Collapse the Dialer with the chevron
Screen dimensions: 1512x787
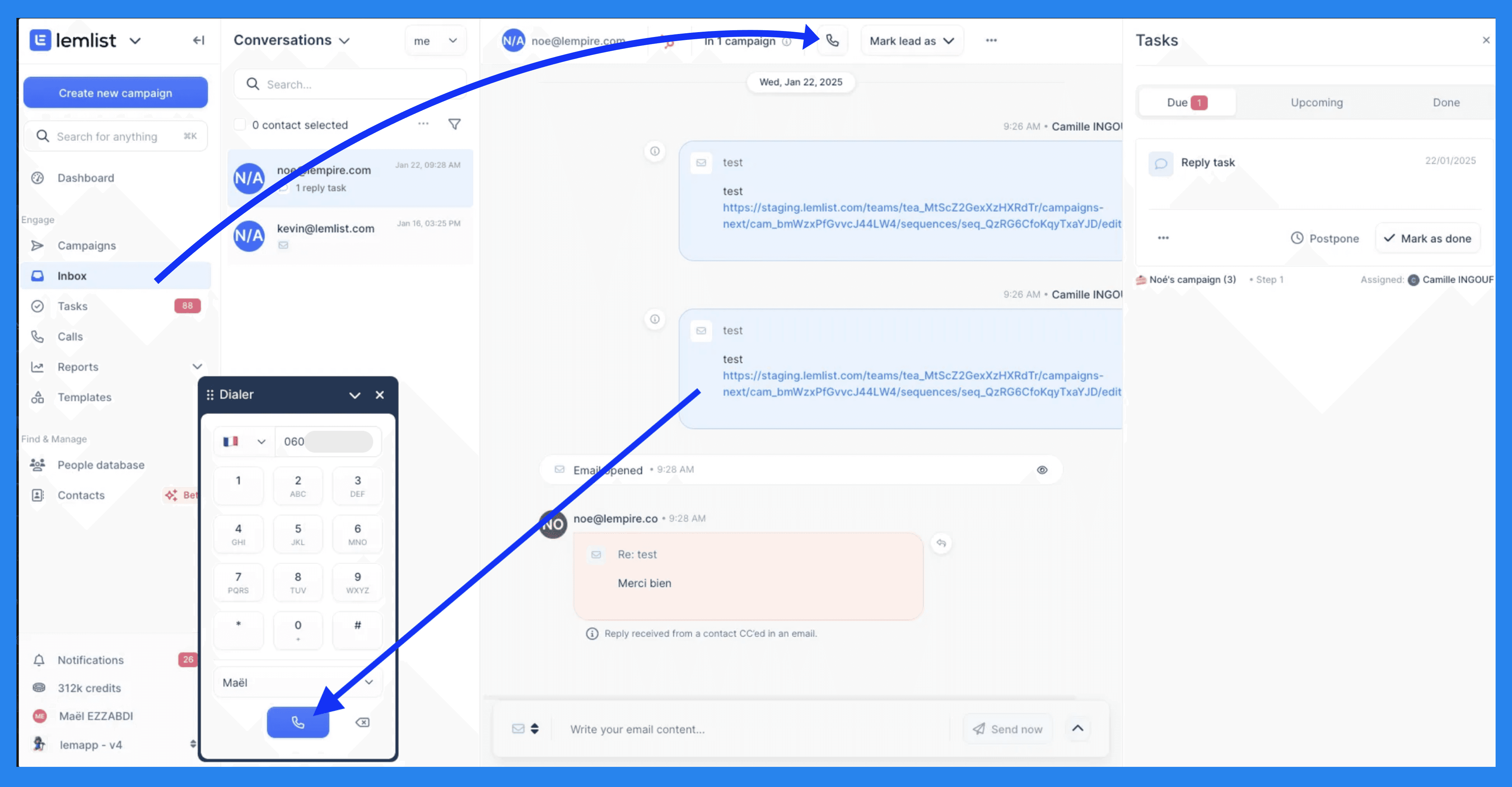[355, 395]
